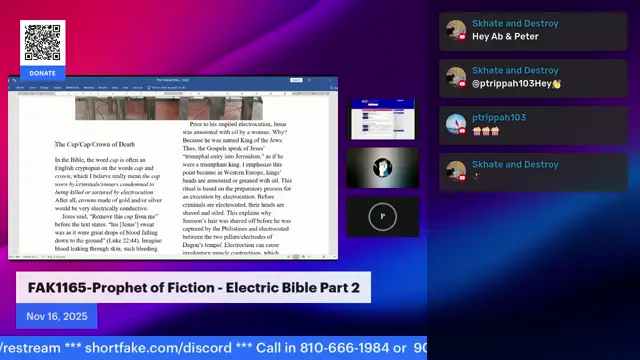Open the Review tab in Word
The height and width of the screenshot is (360, 640).
pos(102,87)
